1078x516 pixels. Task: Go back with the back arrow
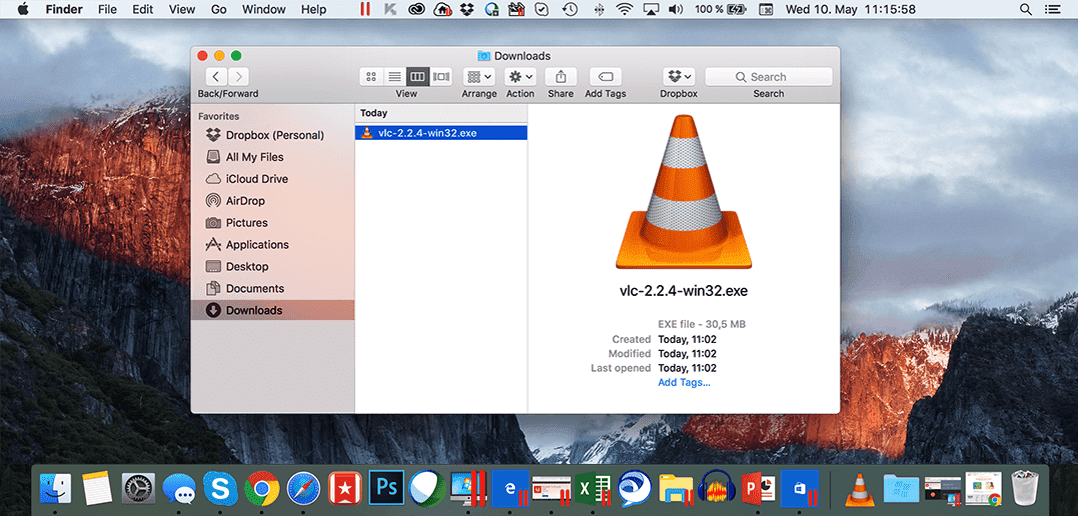216,77
